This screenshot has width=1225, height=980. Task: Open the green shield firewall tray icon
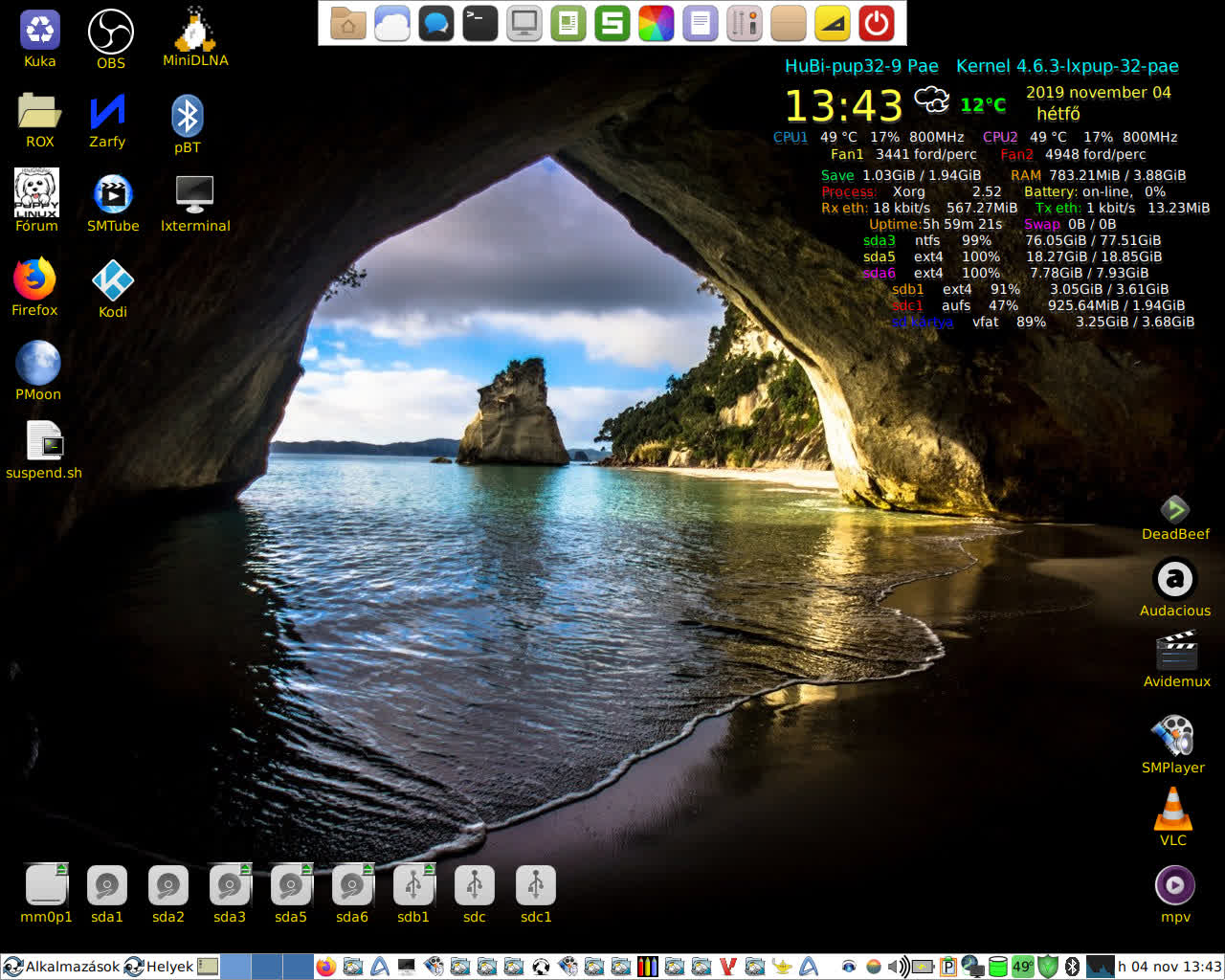[1047, 967]
